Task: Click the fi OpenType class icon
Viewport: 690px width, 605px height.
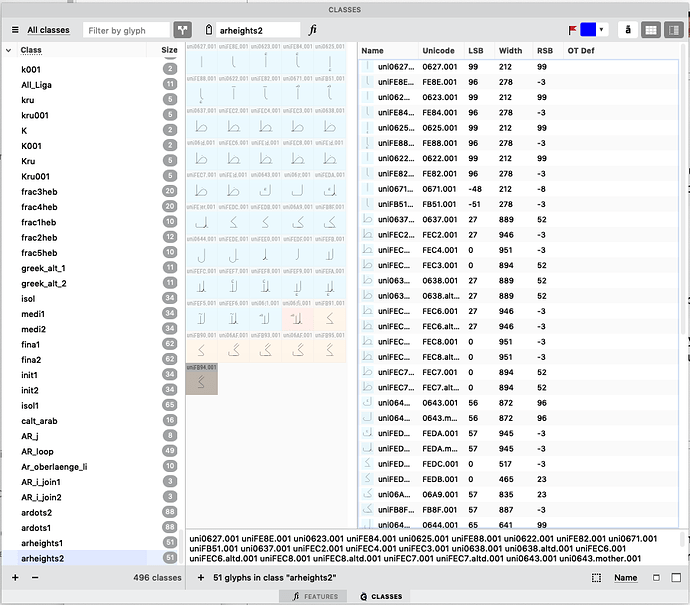Action: pos(312,30)
